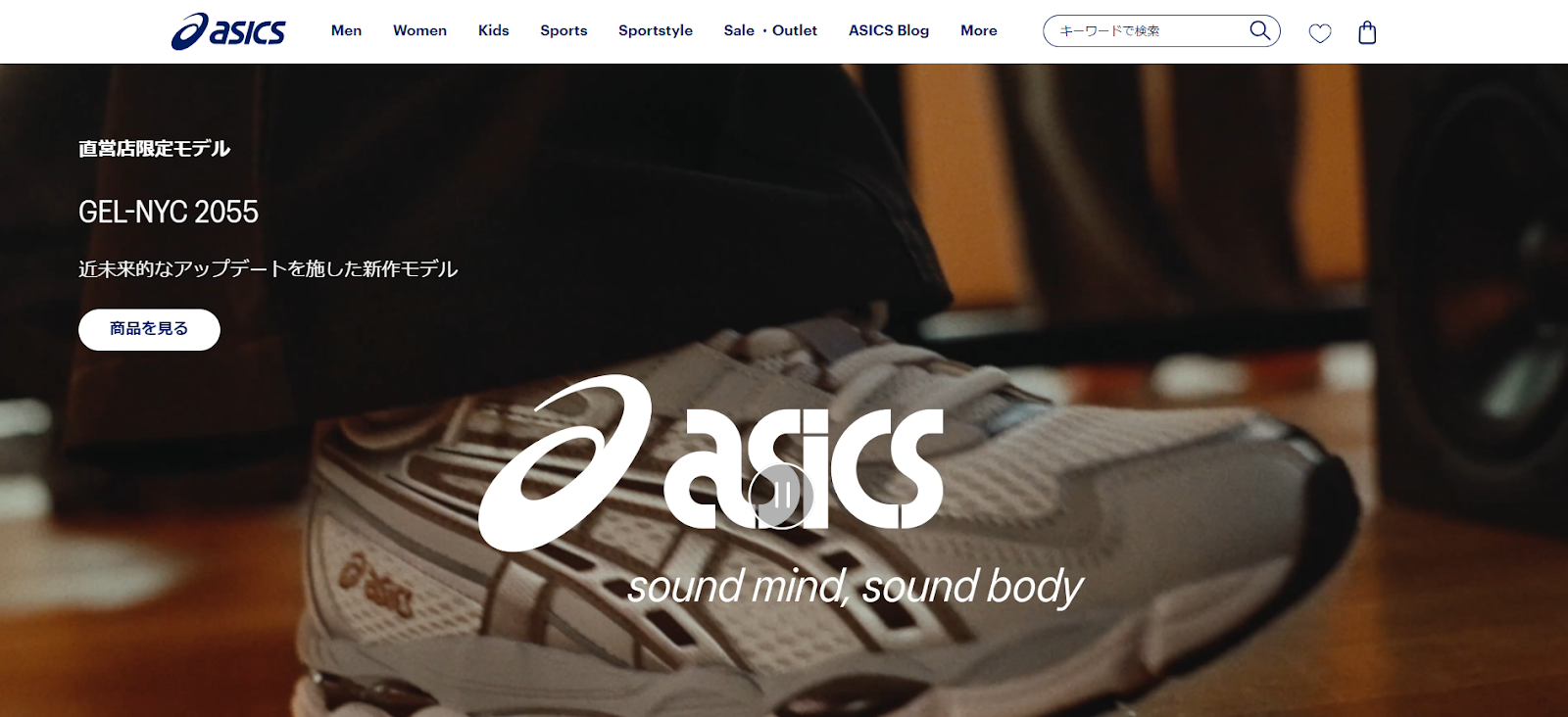1568x717 pixels.
Task: Open the wishlist heart icon
Action: click(x=1320, y=33)
